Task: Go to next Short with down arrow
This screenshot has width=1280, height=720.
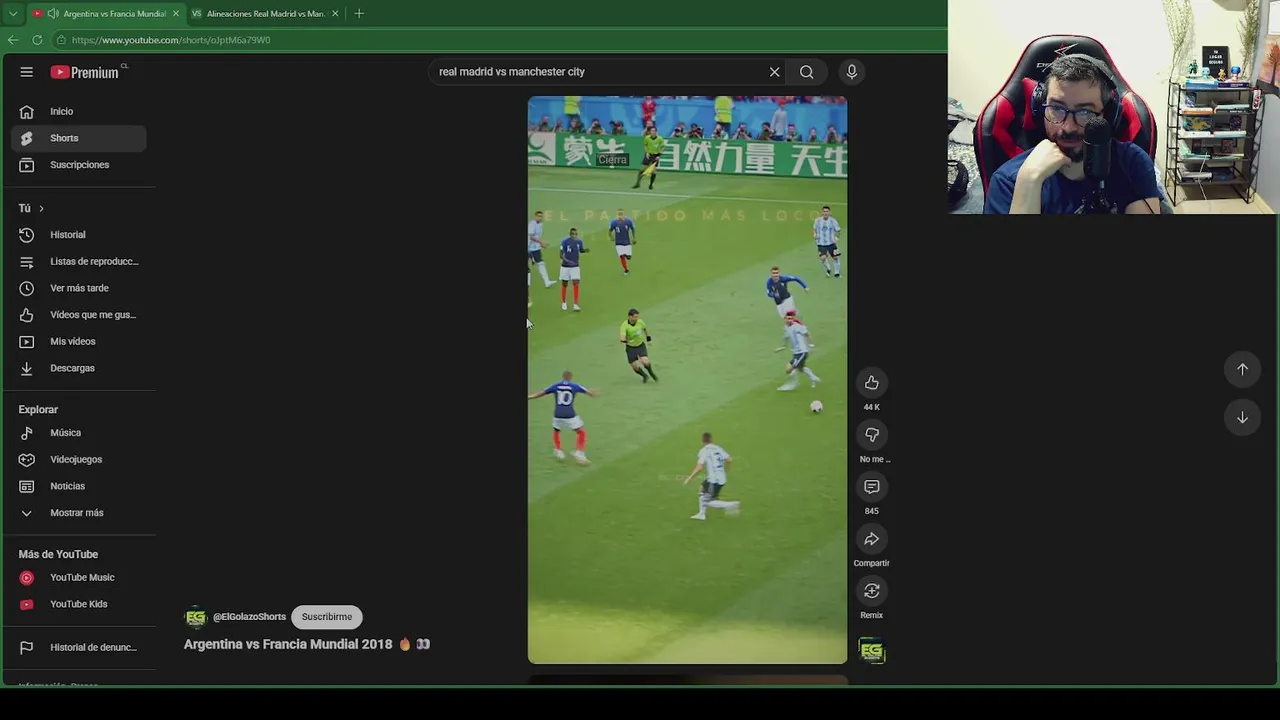Action: (1242, 417)
